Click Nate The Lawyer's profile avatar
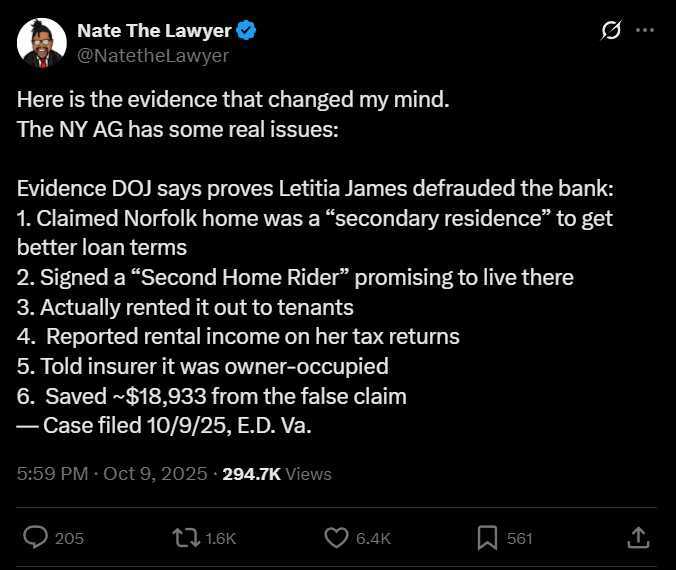Viewport: 676px width, 570px height. coord(42,43)
